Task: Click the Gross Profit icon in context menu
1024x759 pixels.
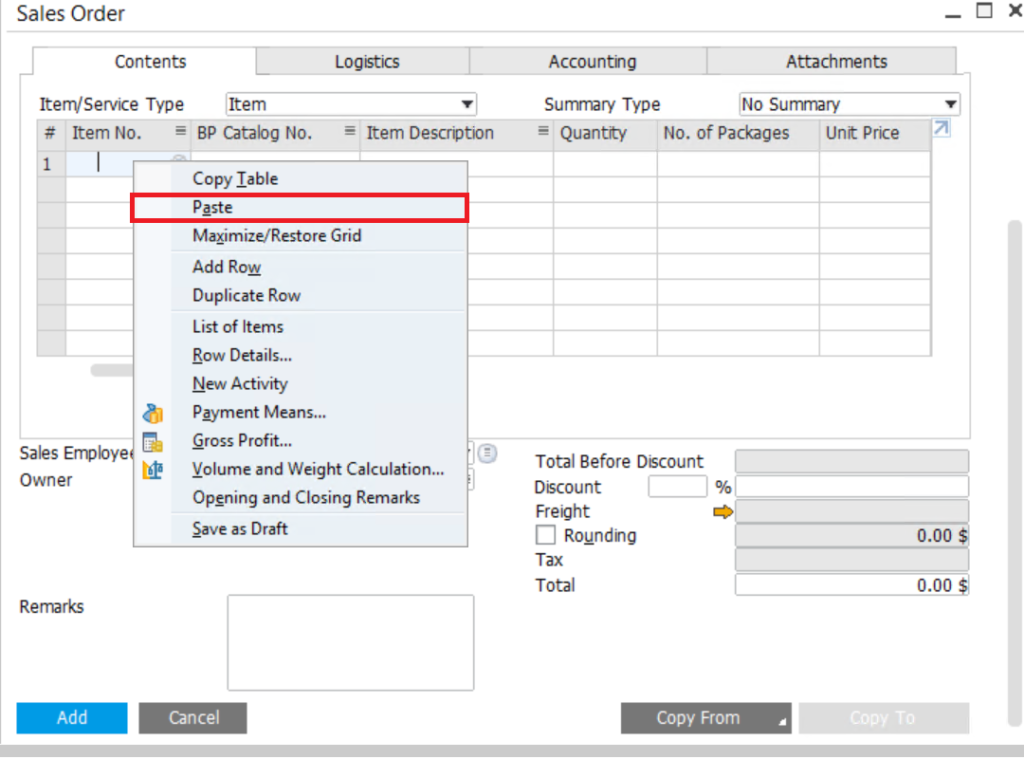Action: click(152, 440)
